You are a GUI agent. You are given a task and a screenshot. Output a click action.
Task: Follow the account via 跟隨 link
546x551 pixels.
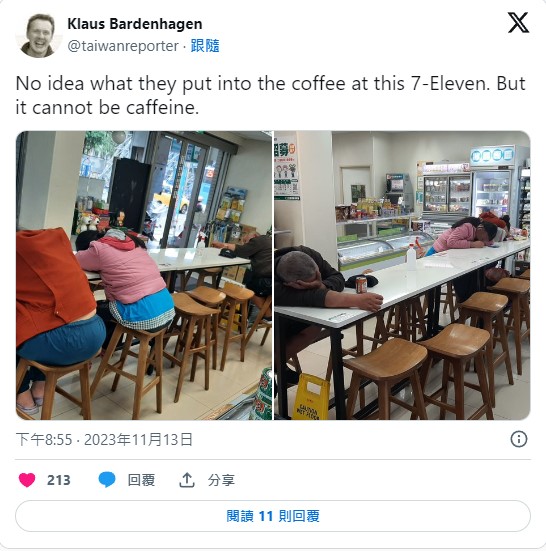[205, 46]
